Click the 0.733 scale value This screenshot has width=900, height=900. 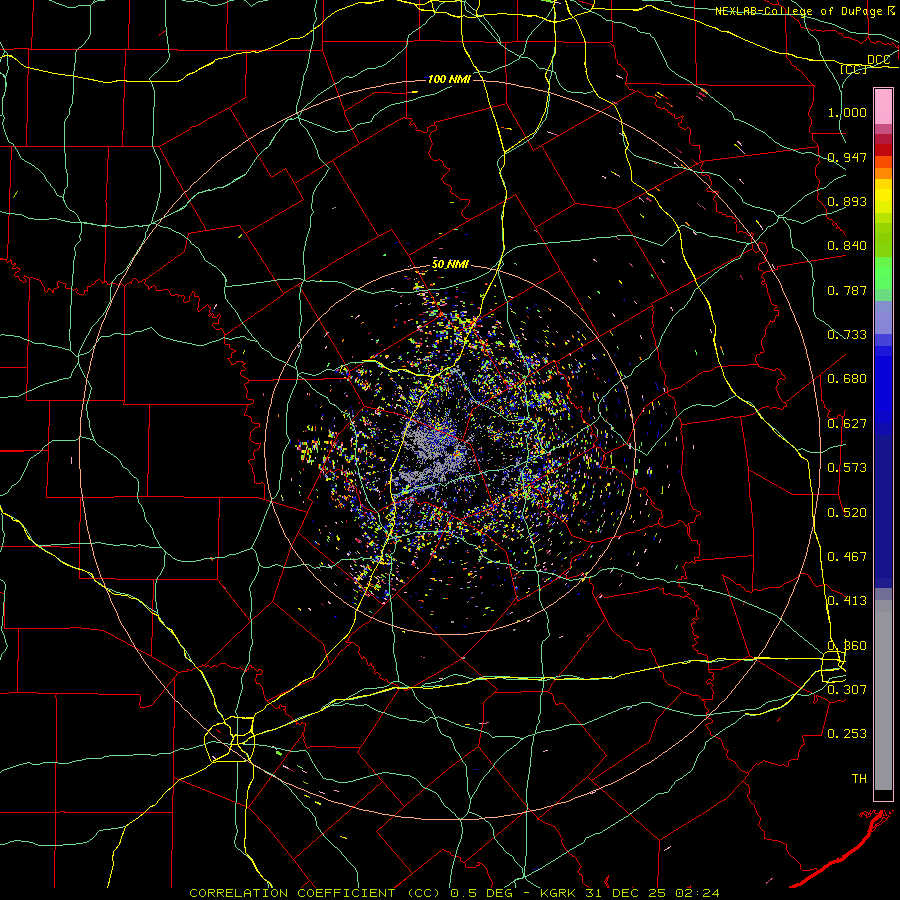pyautogui.click(x=847, y=335)
